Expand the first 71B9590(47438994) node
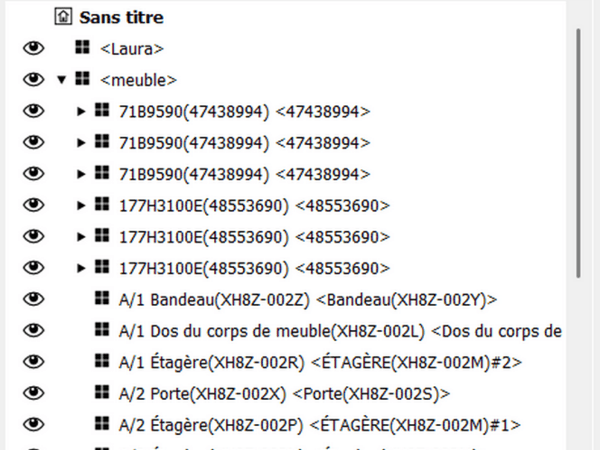Viewport: 600px width, 450px height. 82,111
